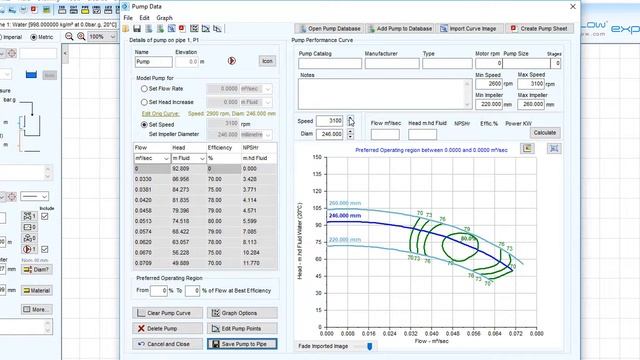
Task: Click the pump Name input field
Action: [153, 62]
